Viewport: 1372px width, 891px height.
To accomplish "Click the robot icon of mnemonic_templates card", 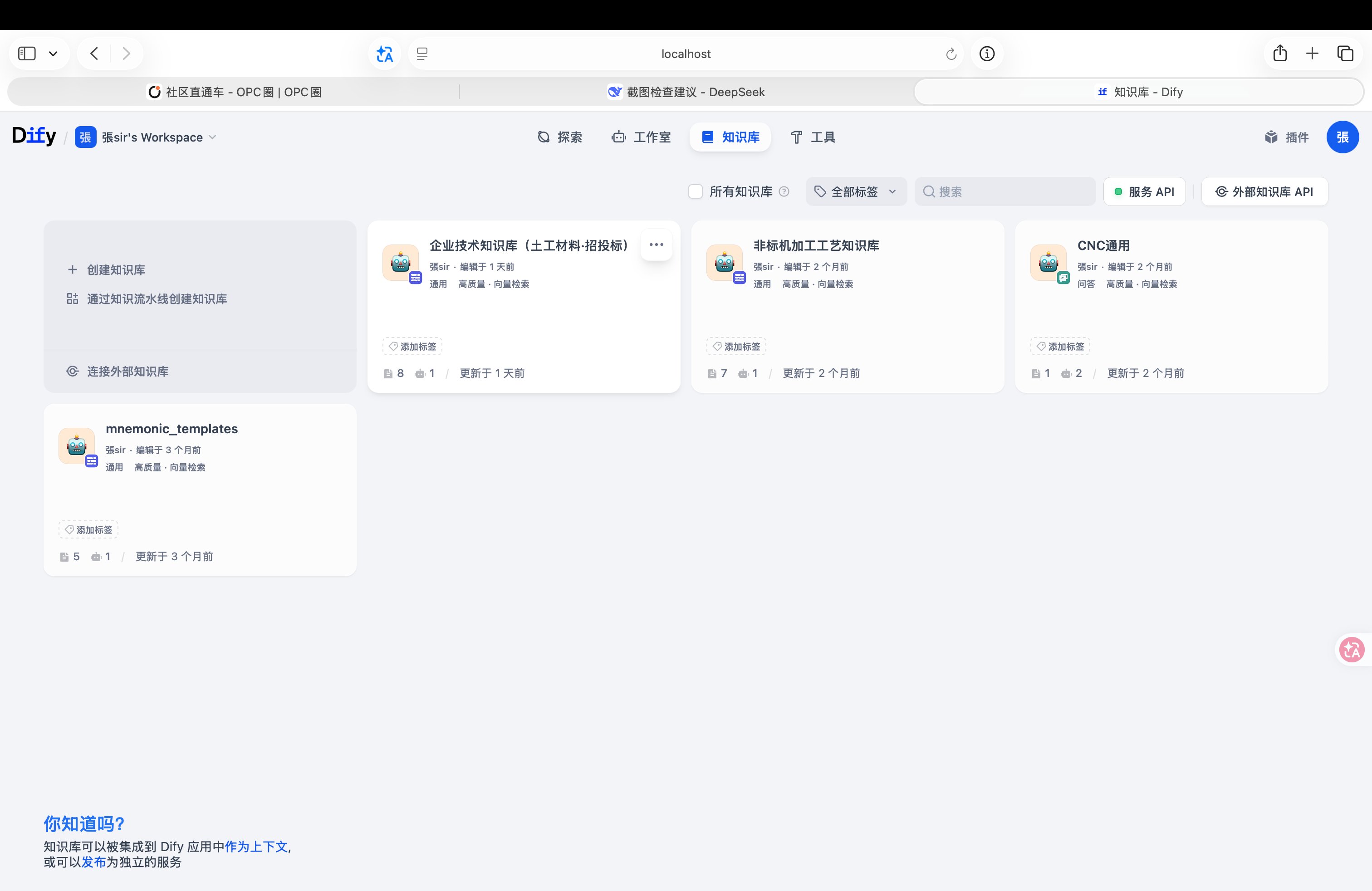I will pyautogui.click(x=77, y=445).
